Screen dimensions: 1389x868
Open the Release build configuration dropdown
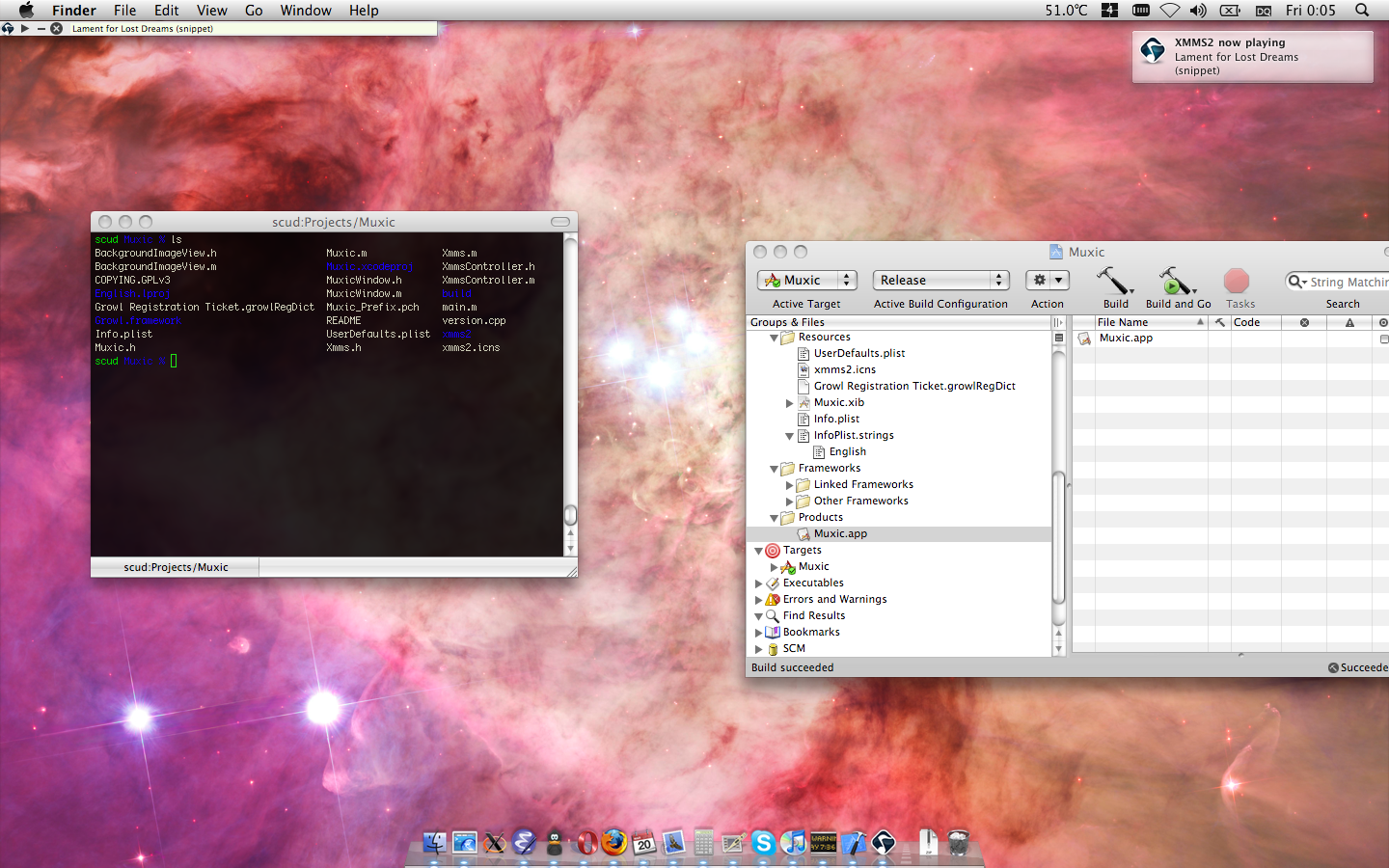click(940, 280)
